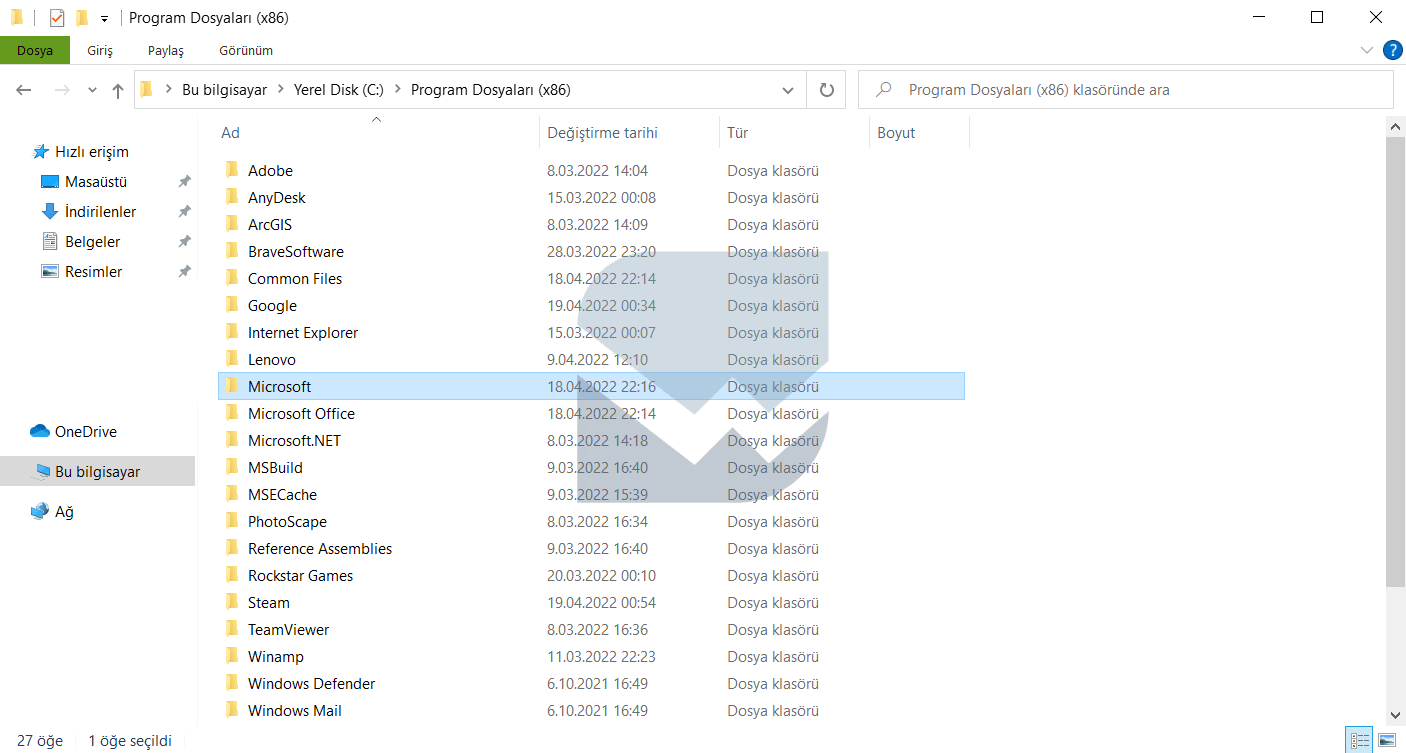
Task: Click the Back navigation arrow
Action: point(24,90)
